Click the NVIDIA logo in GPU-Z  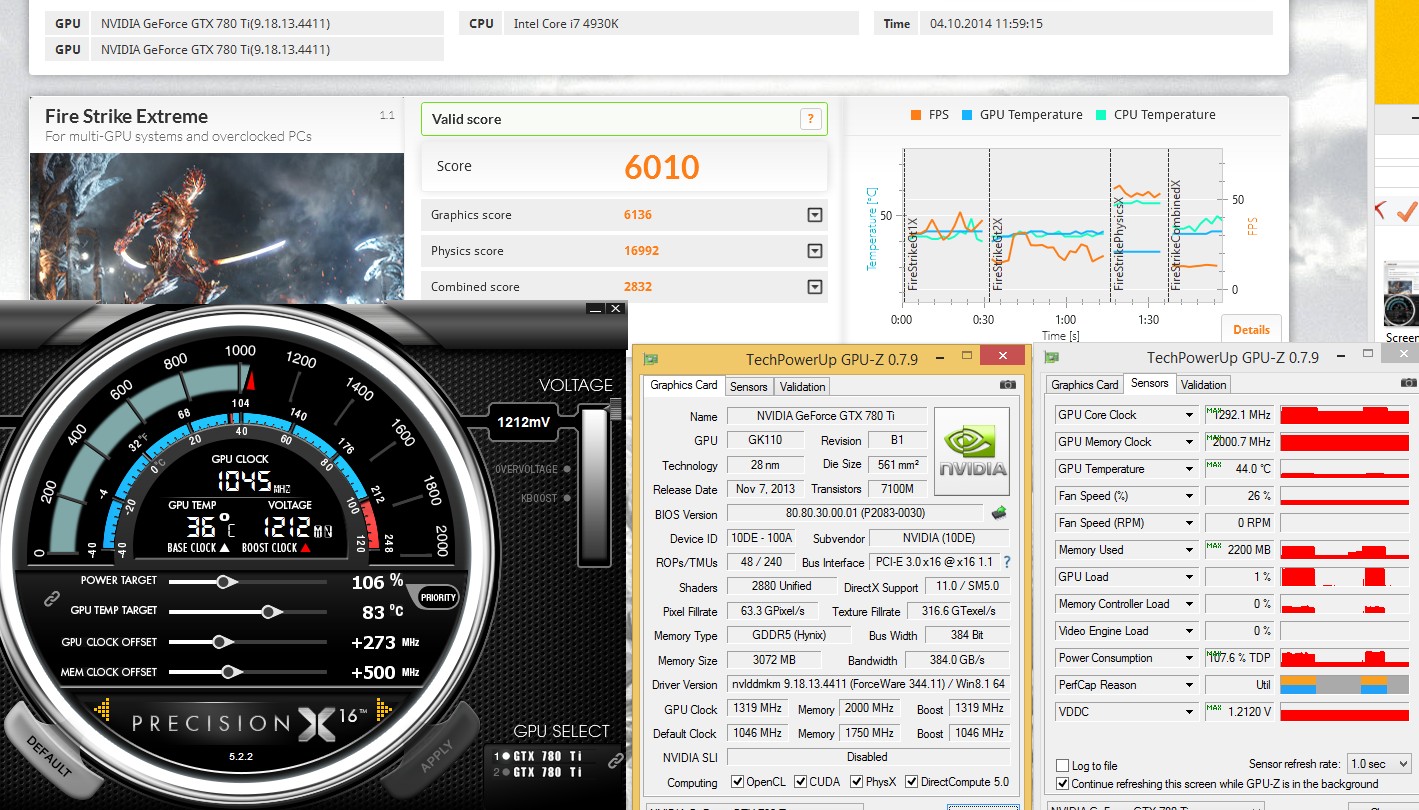click(x=972, y=451)
